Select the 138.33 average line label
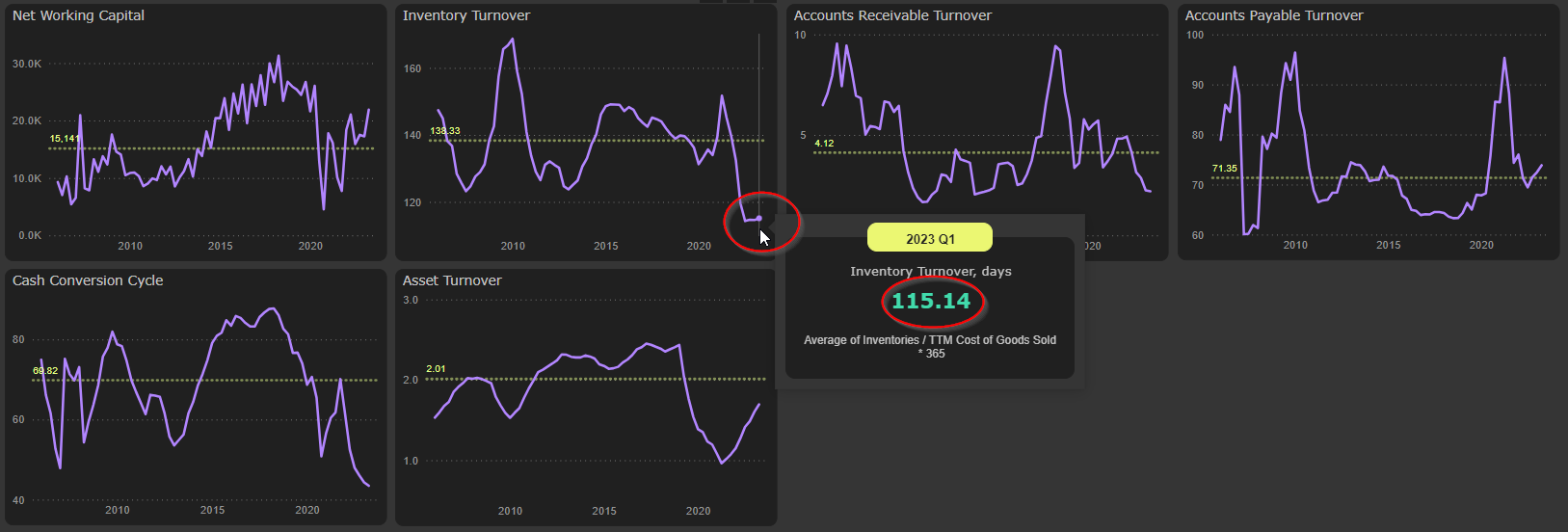Screen dimensions: 1568x532 [445, 131]
